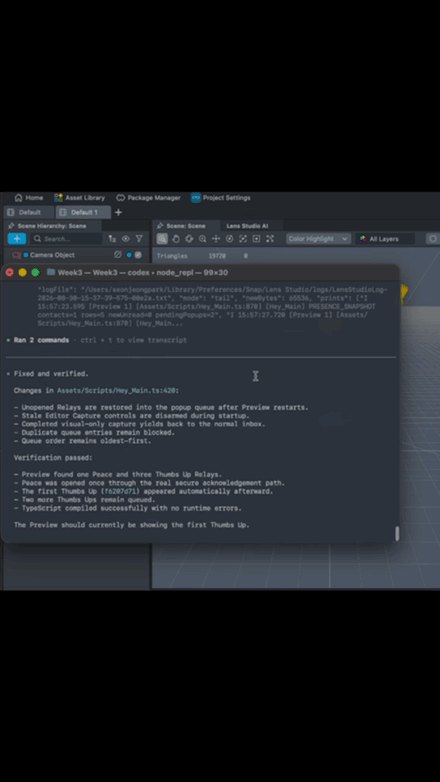Switch to the Default 1 layout tab

[83, 212]
